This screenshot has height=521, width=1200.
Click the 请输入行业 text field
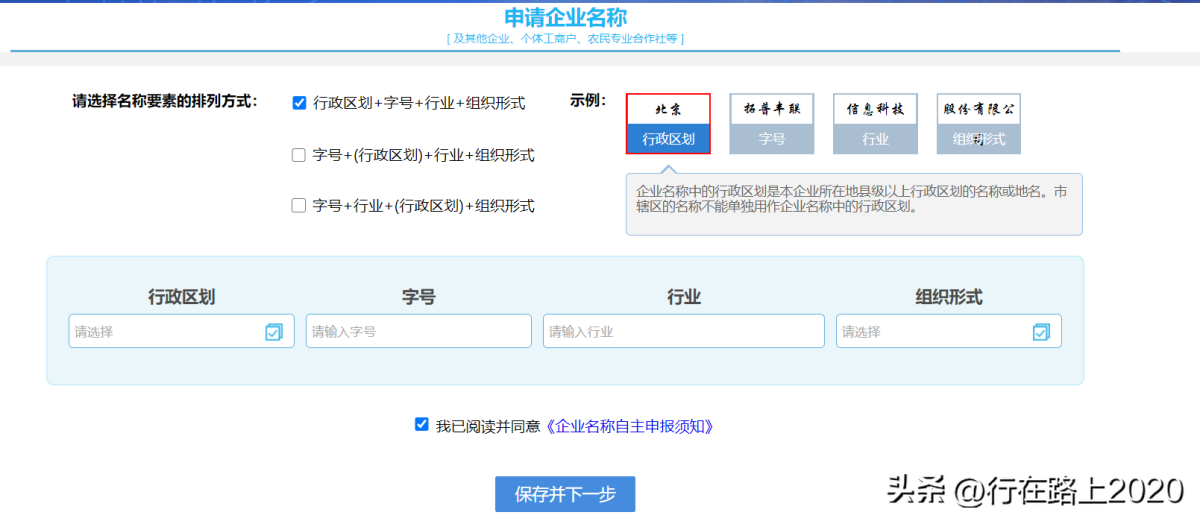(683, 332)
